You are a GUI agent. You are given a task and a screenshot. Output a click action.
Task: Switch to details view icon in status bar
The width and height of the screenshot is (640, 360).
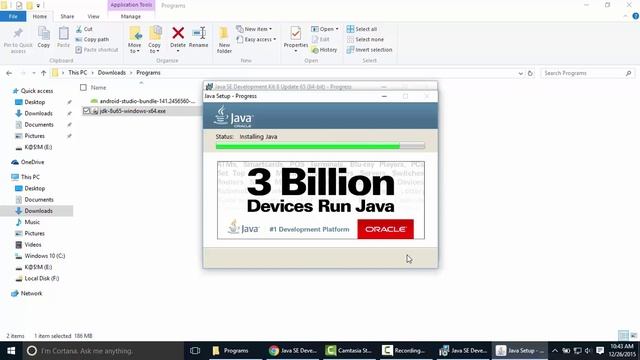pos(623,336)
